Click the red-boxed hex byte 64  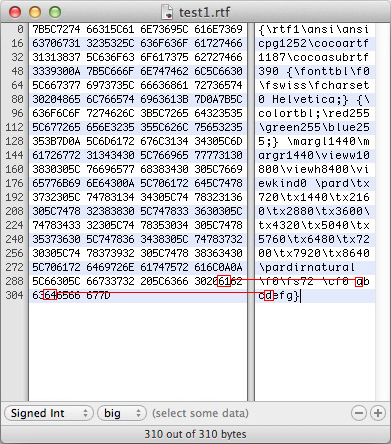[50, 295]
